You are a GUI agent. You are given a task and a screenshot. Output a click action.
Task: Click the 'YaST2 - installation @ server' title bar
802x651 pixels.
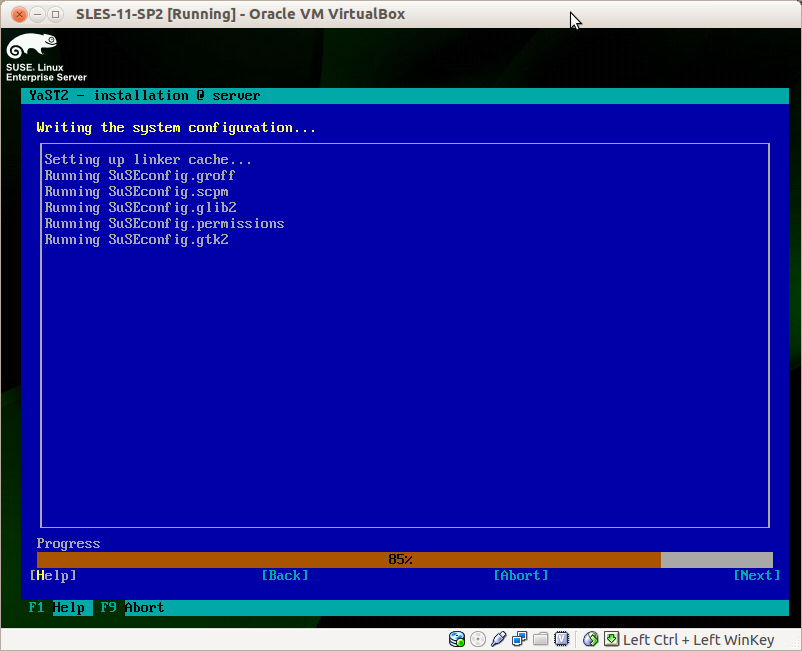(405, 96)
